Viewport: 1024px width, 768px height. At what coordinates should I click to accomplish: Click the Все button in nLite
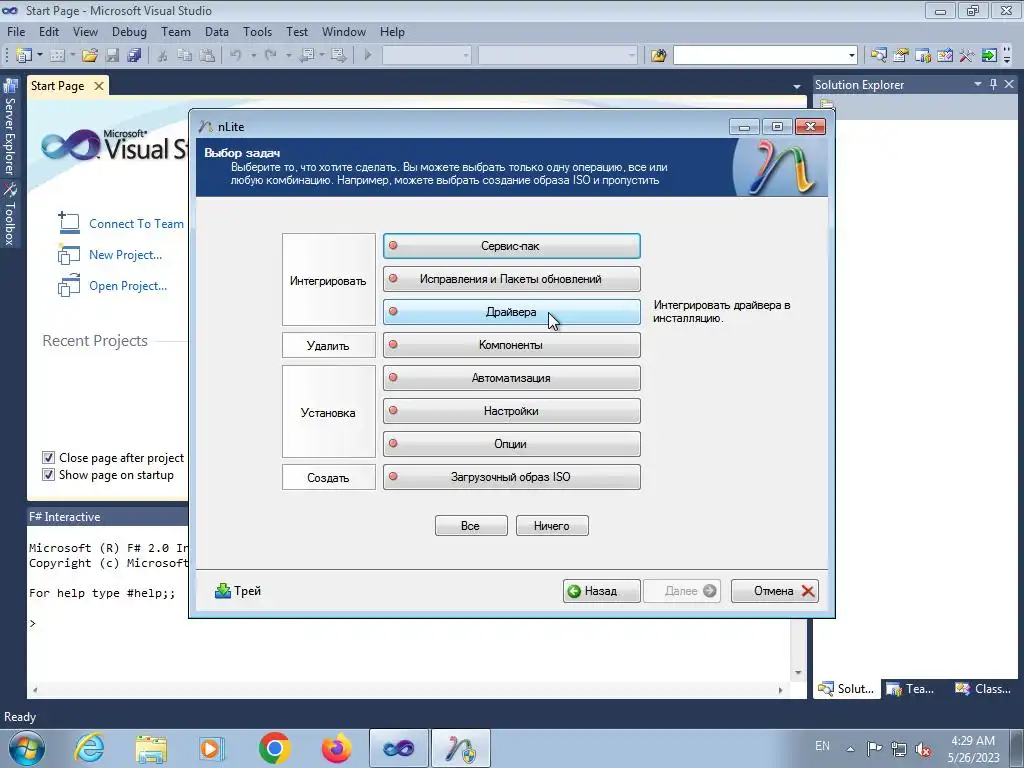click(x=471, y=526)
